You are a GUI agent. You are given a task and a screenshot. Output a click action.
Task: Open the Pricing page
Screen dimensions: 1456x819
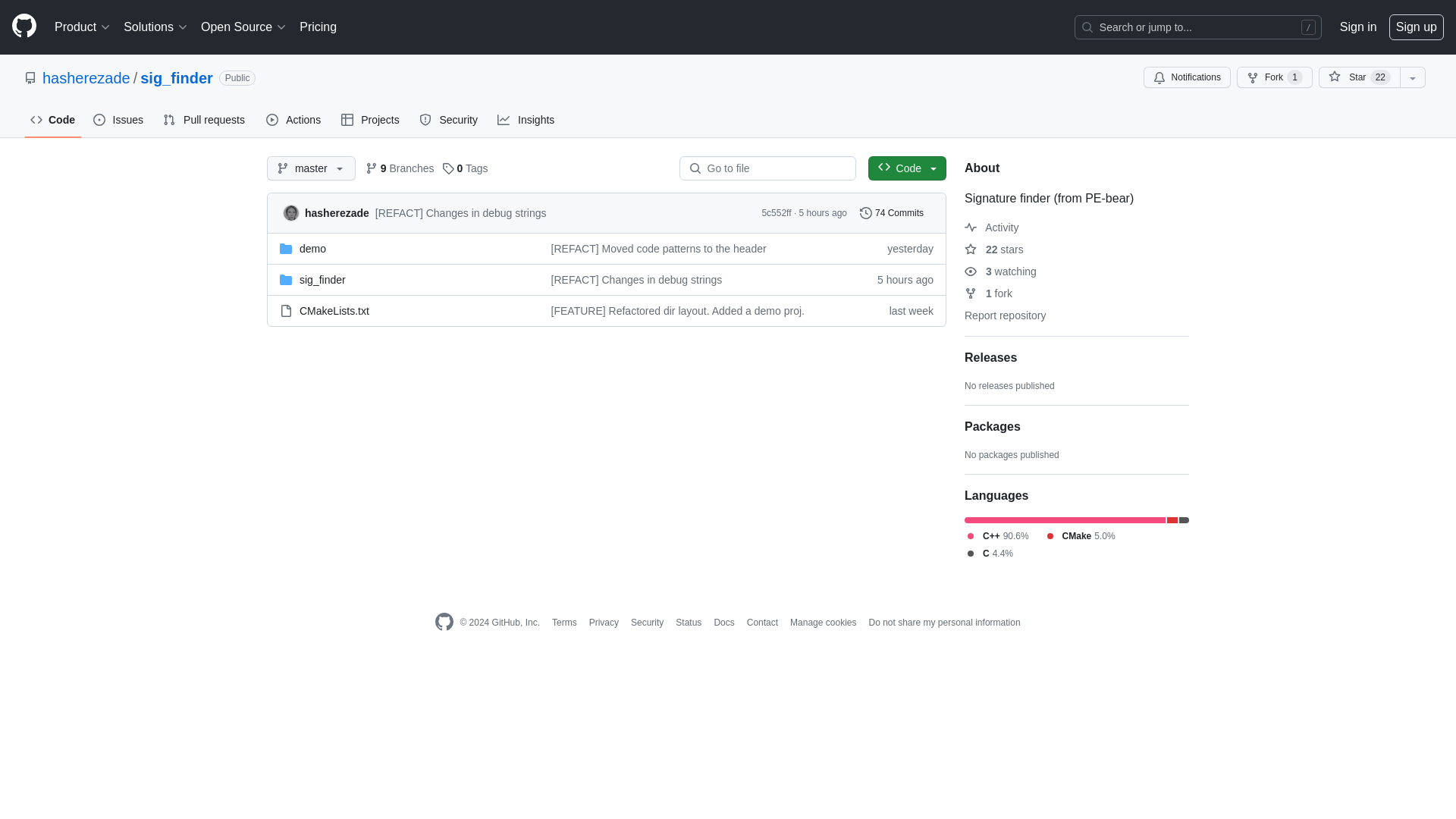click(318, 27)
